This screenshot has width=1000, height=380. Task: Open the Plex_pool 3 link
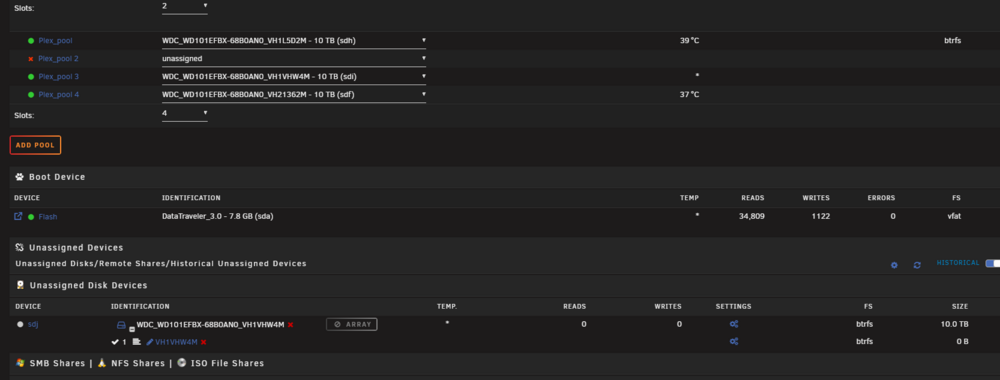(x=59, y=77)
